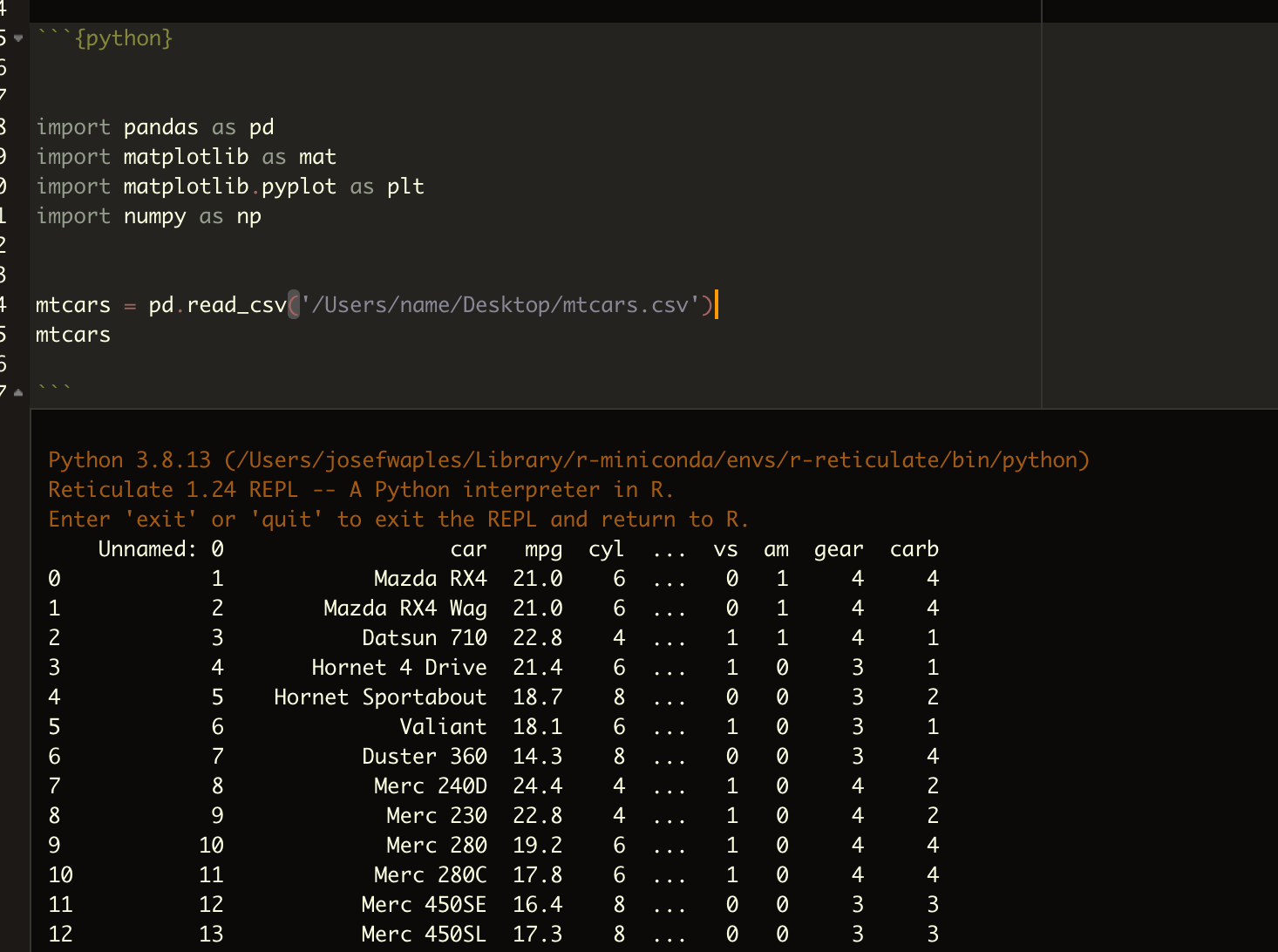
Task: Click the 'cyl' column header
Action: click(x=607, y=550)
